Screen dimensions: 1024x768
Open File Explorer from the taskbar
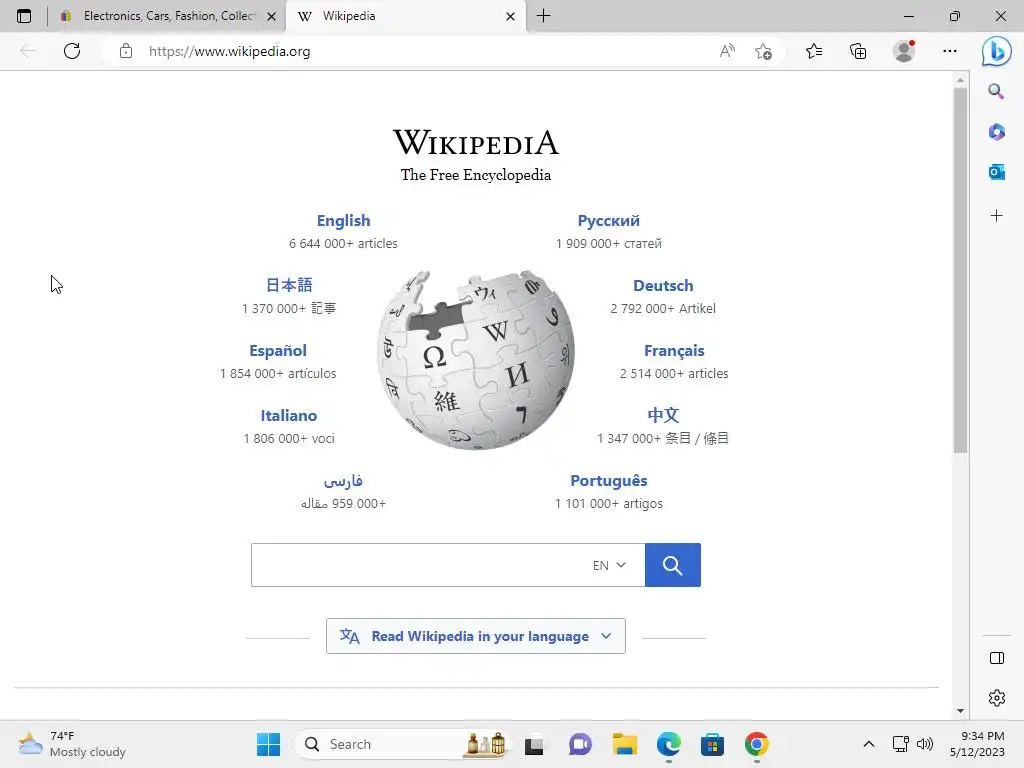(x=624, y=744)
